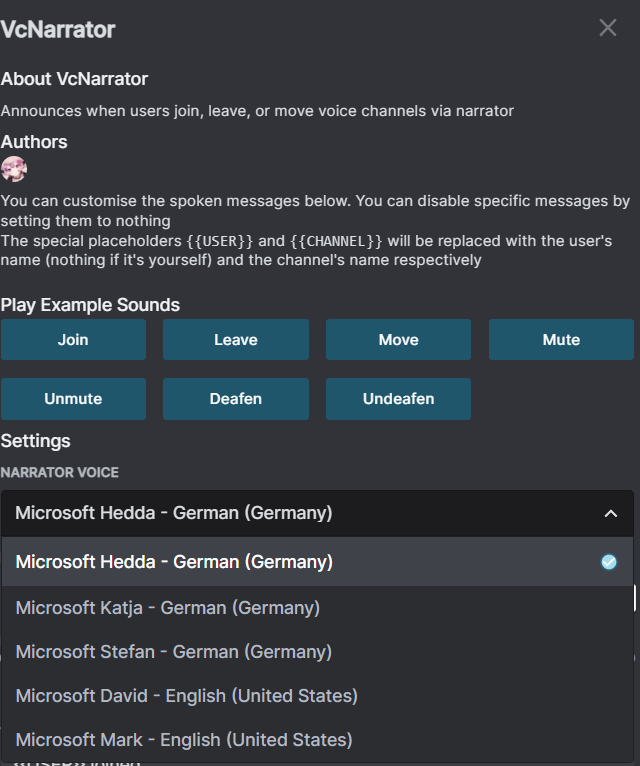The height and width of the screenshot is (766, 640).
Task: Play the Move example sound
Action: 399,340
